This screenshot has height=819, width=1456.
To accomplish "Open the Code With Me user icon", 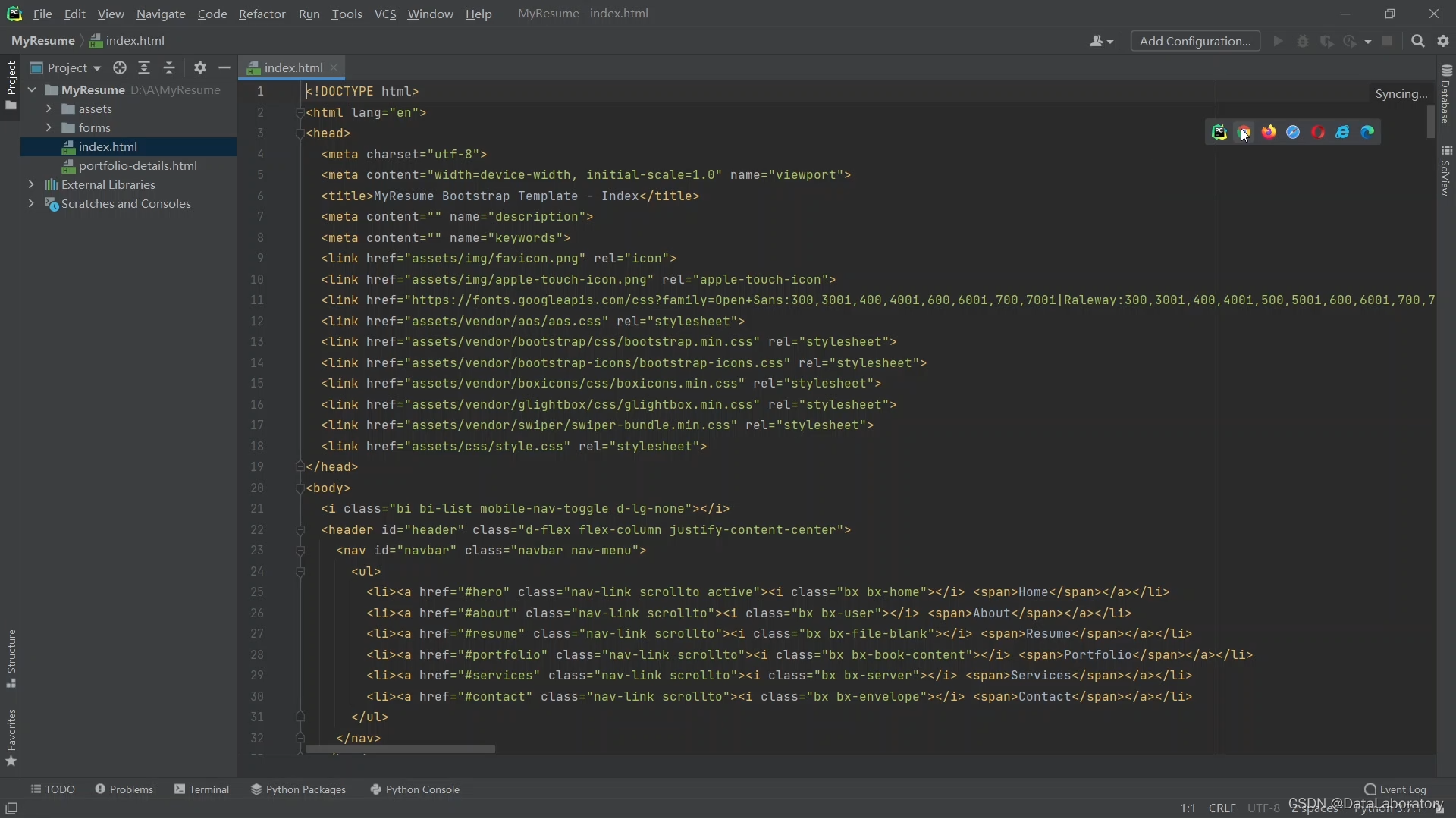I will pyautogui.click(x=1101, y=41).
